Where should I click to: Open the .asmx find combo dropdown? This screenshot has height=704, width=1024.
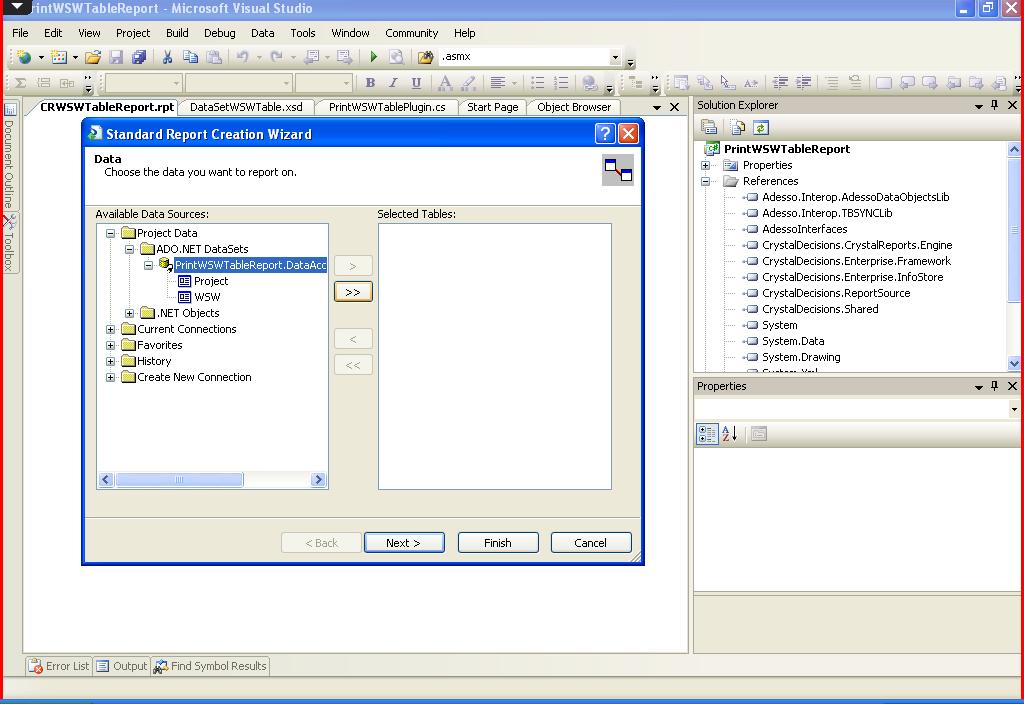pos(615,57)
